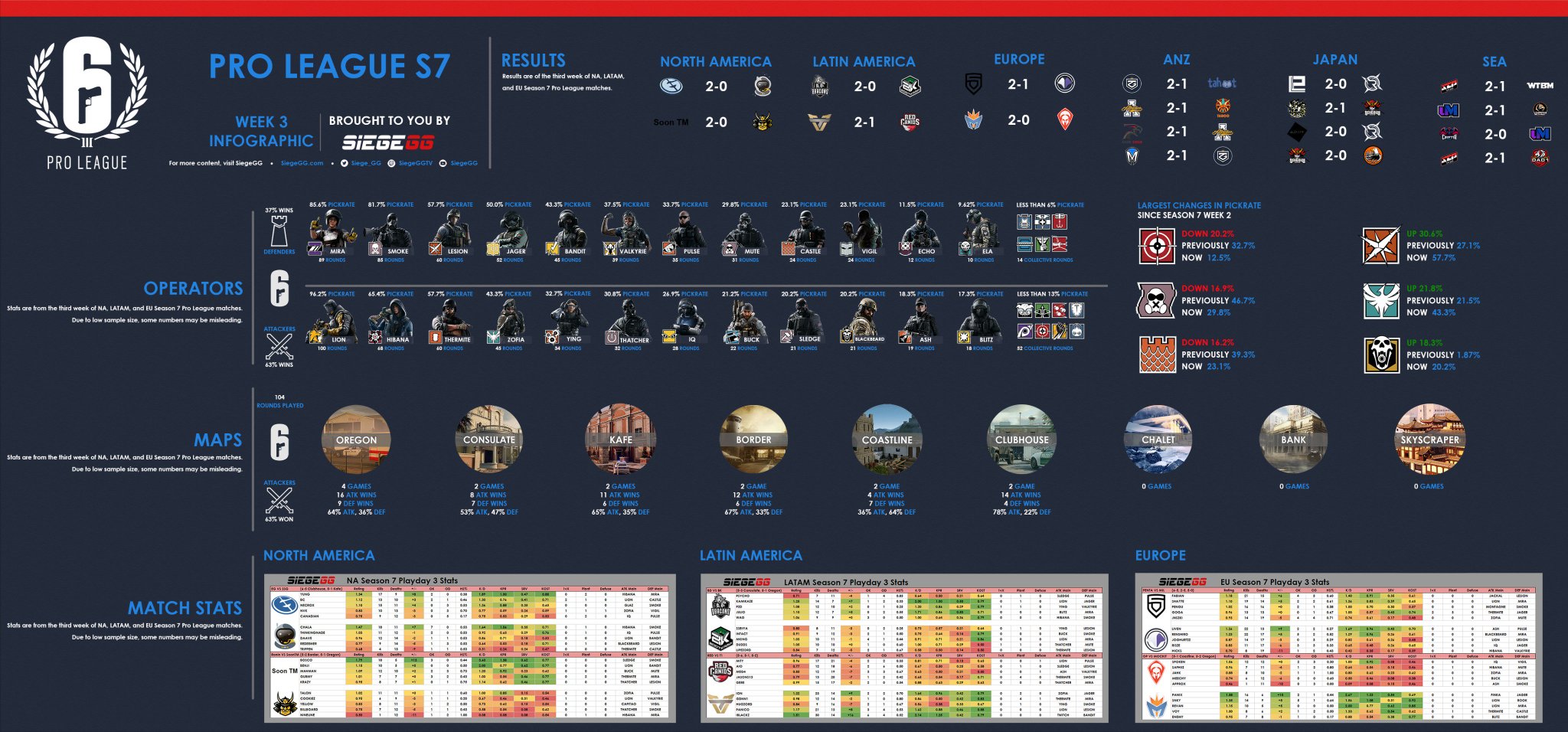Open the Echo operator portrait
The height and width of the screenshot is (732, 1568).
pyautogui.click(x=921, y=233)
